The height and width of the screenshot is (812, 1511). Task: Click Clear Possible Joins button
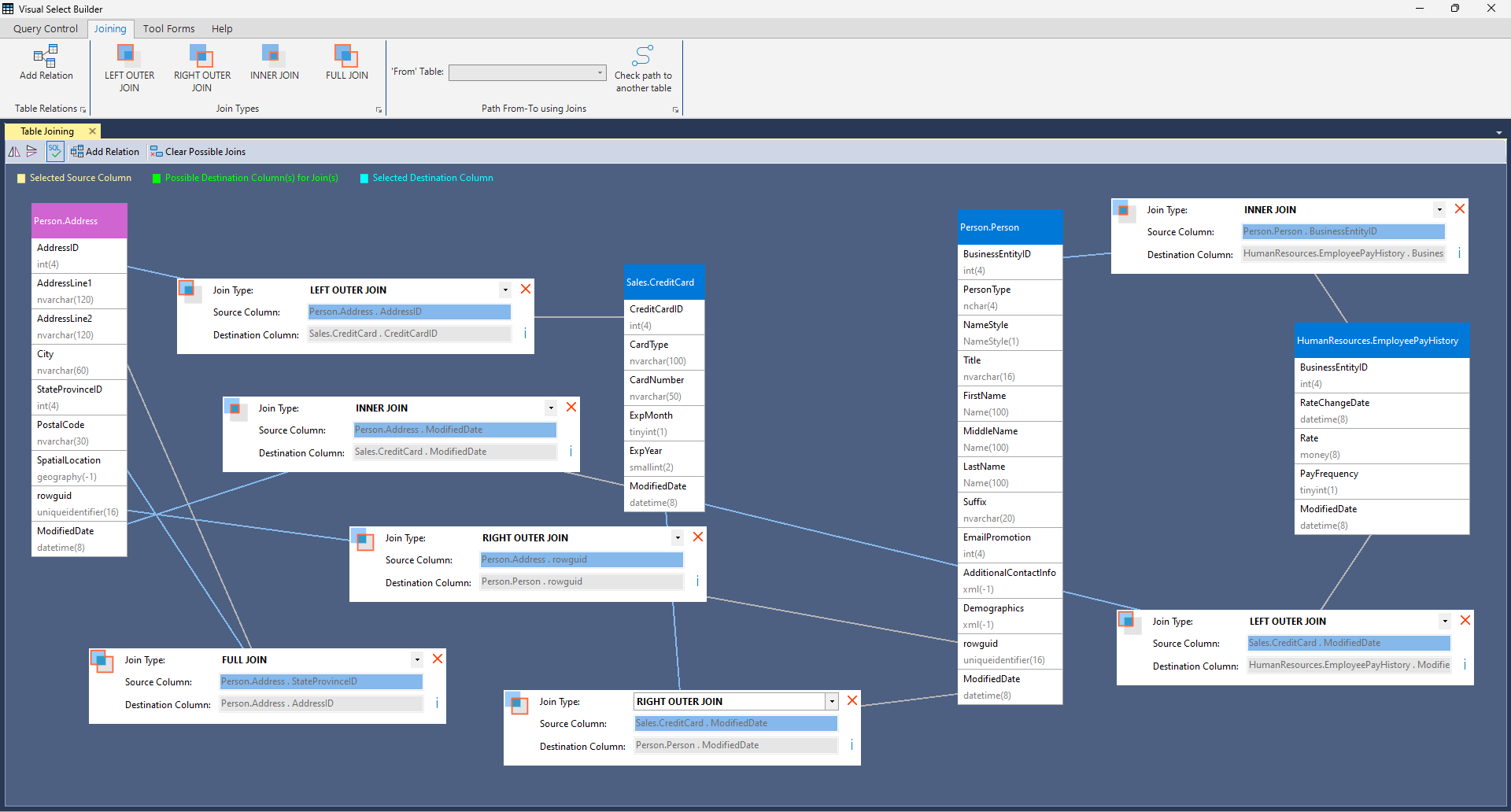(x=198, y=152)
